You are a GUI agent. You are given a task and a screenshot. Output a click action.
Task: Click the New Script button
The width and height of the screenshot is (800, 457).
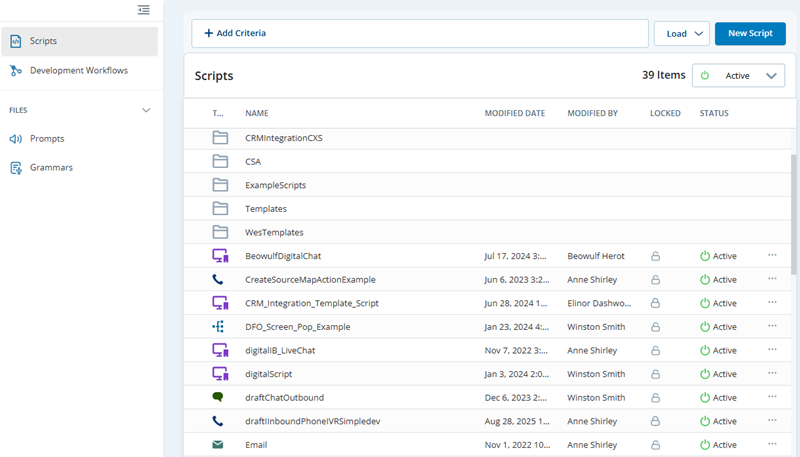tap(750, 33)
